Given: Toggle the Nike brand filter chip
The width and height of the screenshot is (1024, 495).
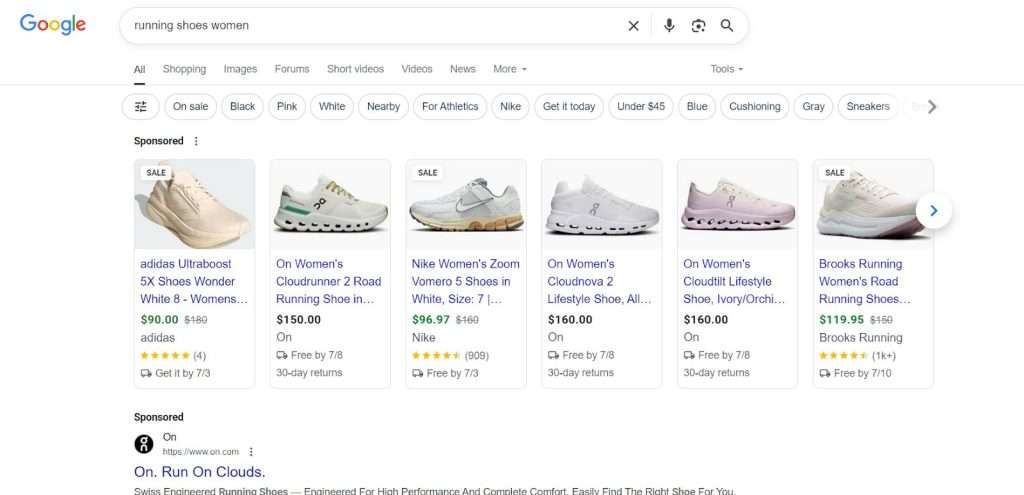Looking at the screenshot, I should 511,106.
